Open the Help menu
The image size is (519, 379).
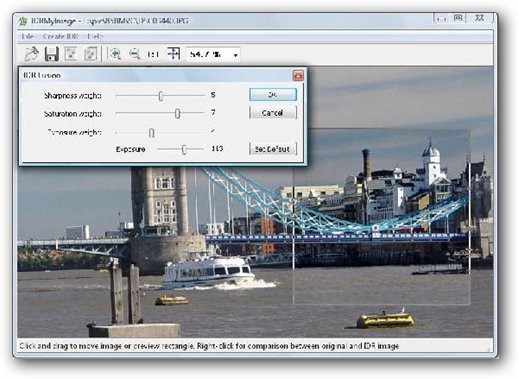(95, 36)
